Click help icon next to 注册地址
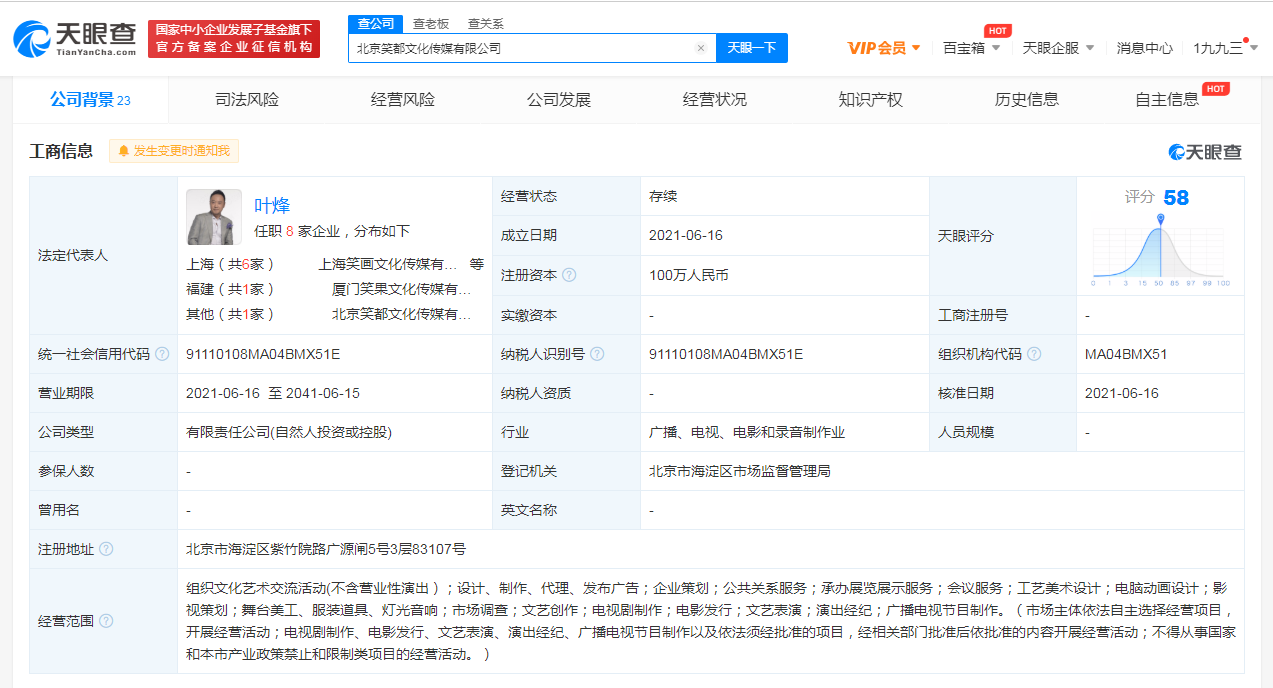This screenshot has height=688, width=1273. click(106, 549)
